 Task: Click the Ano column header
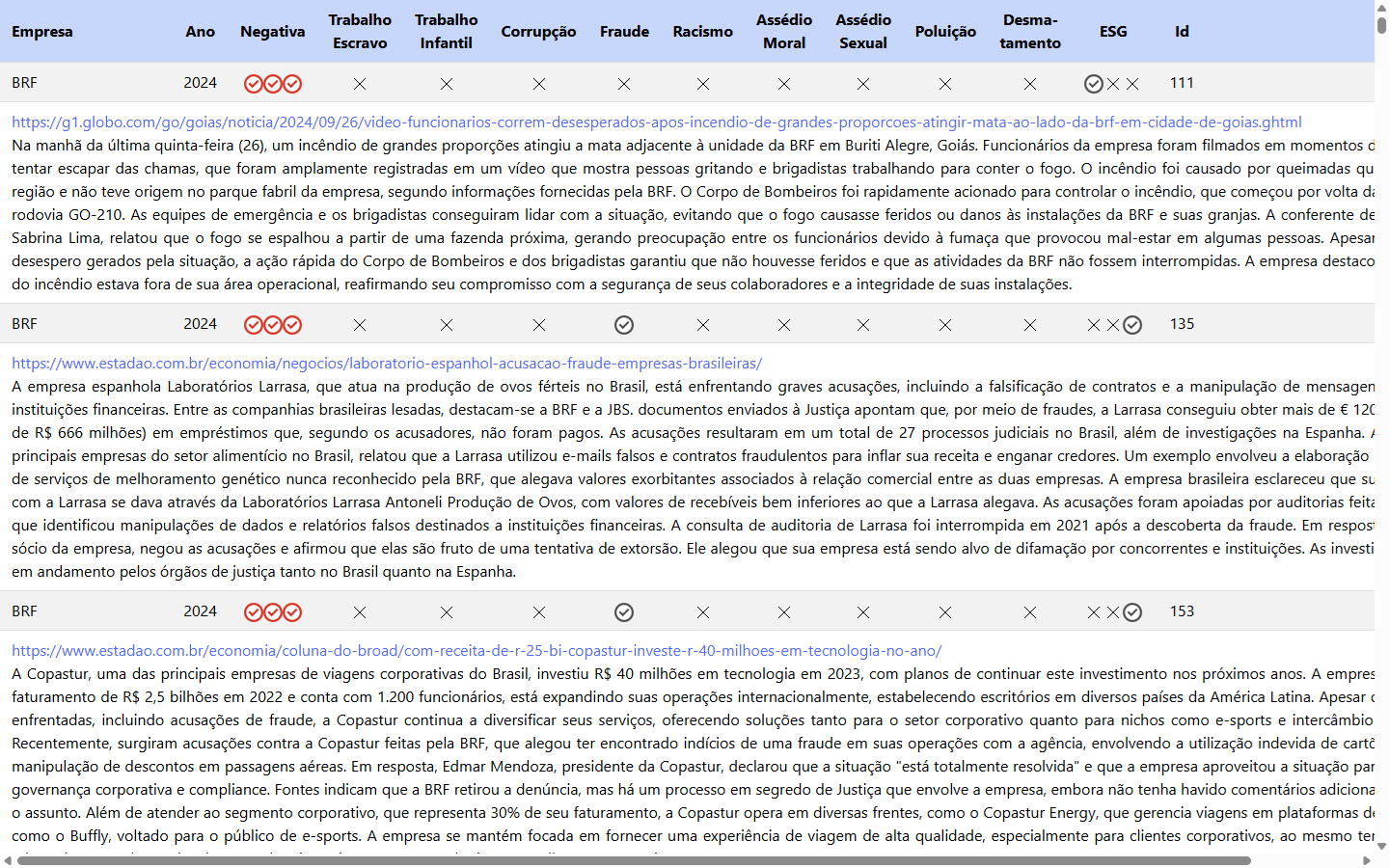(201, 32)
